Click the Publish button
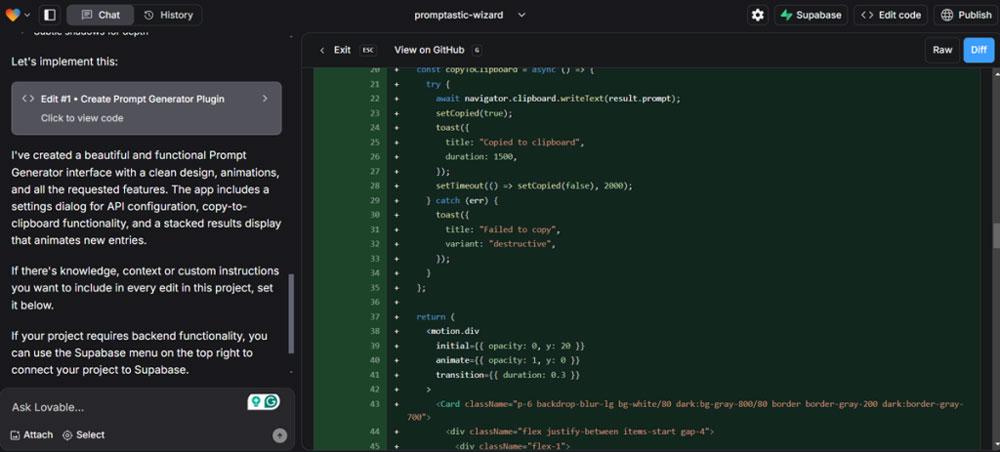Viewport: 1000px width, 452px height. point(967,15)
